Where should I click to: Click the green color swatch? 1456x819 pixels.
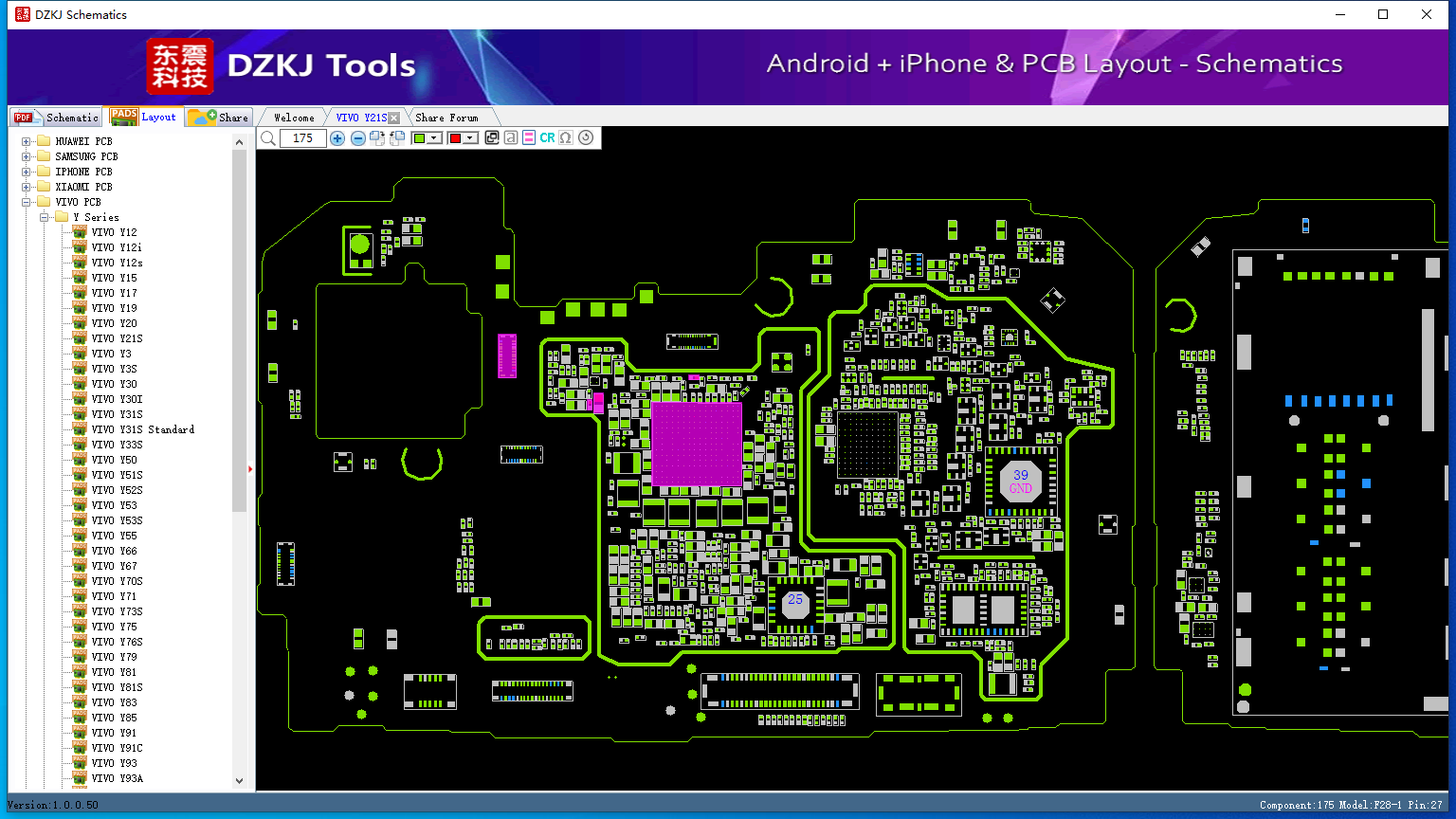[x=420, y=138]
